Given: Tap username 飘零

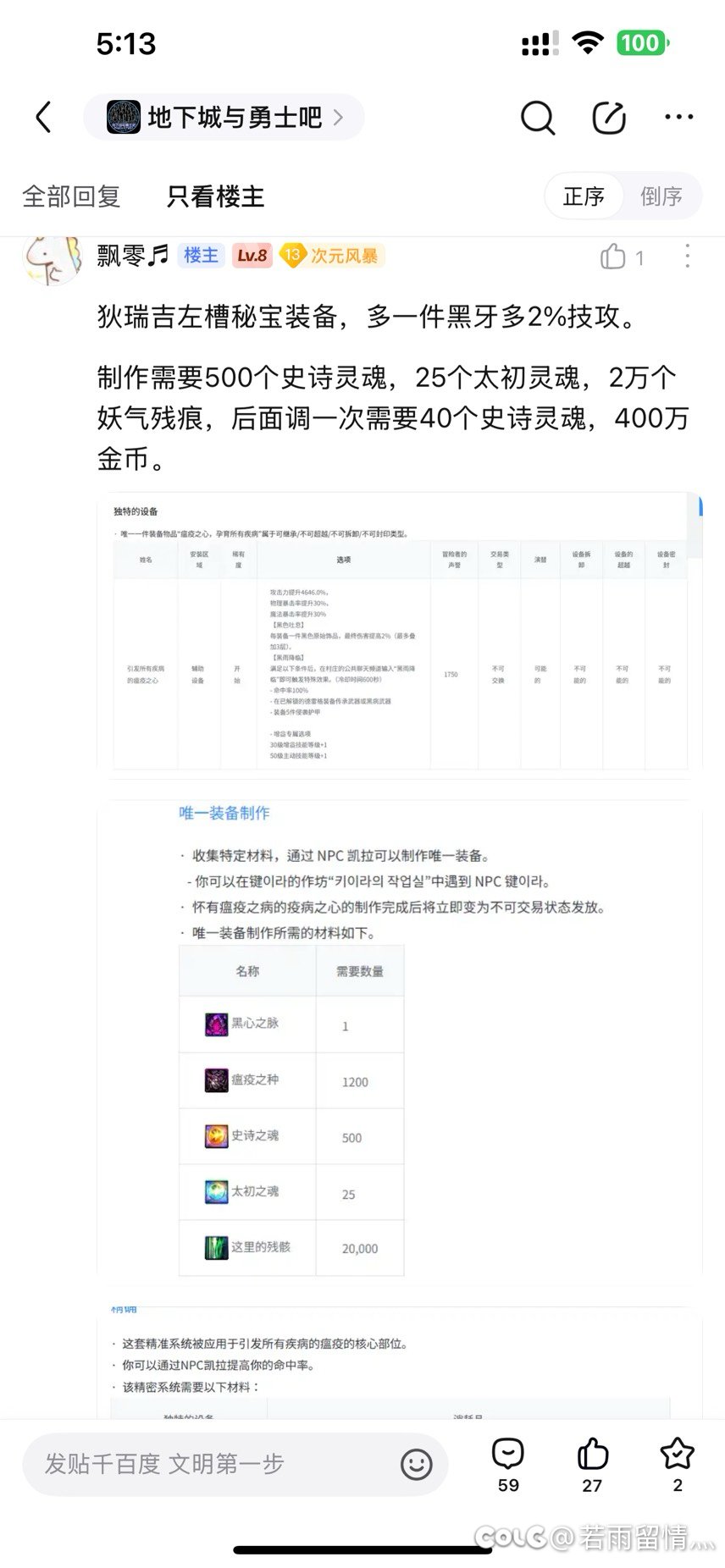Looking at the screenshot, I should [132, 256].
